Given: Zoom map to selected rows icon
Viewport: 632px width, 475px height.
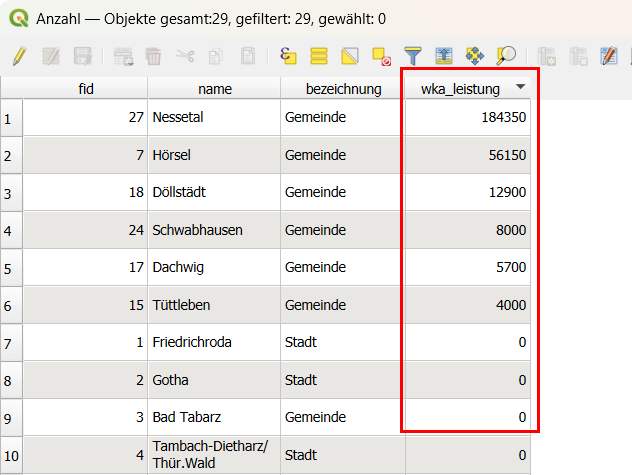Looking at the screenshot, I should (x=506, y=56).
